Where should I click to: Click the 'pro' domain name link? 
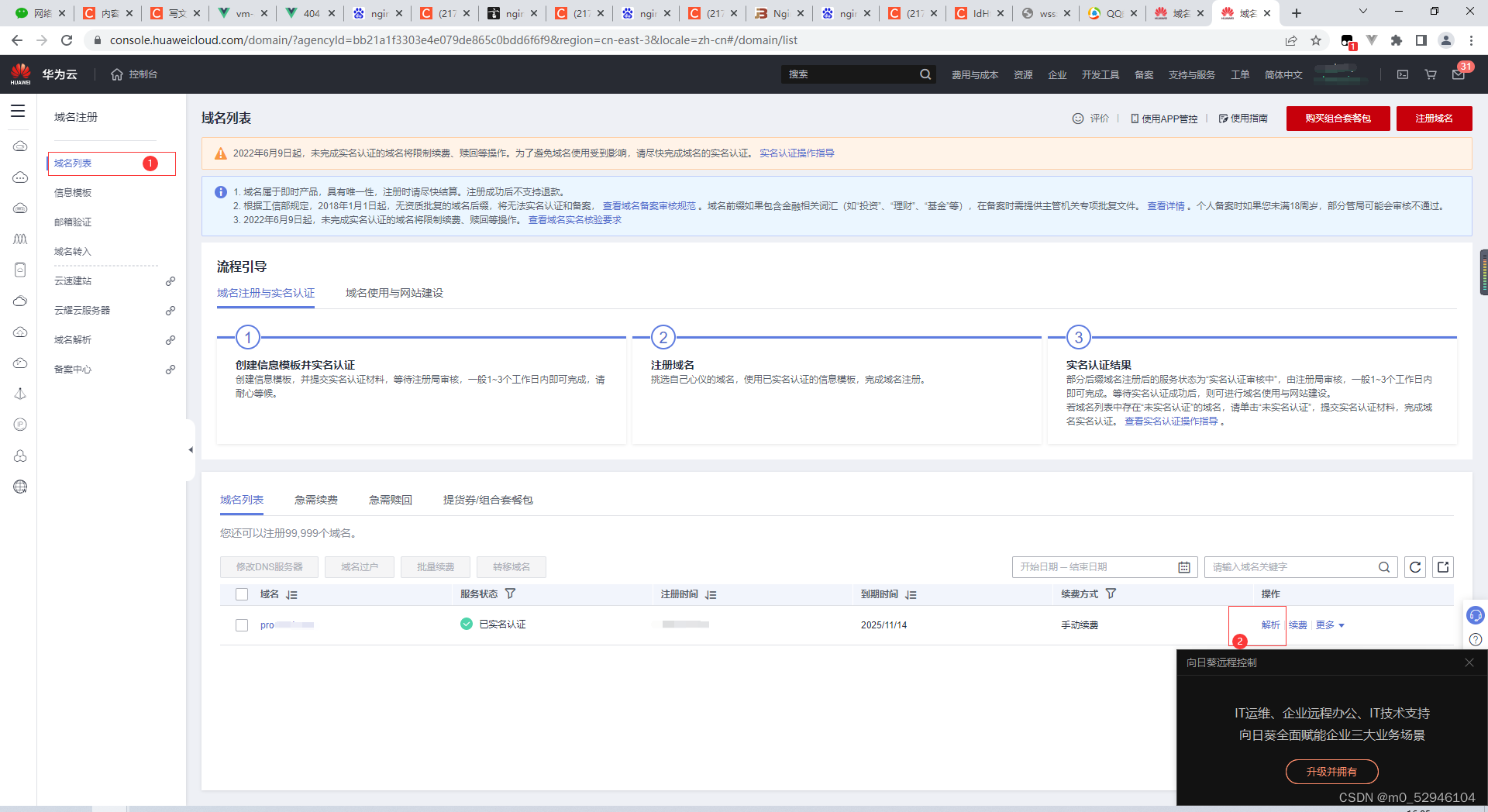tap(287, 625)
